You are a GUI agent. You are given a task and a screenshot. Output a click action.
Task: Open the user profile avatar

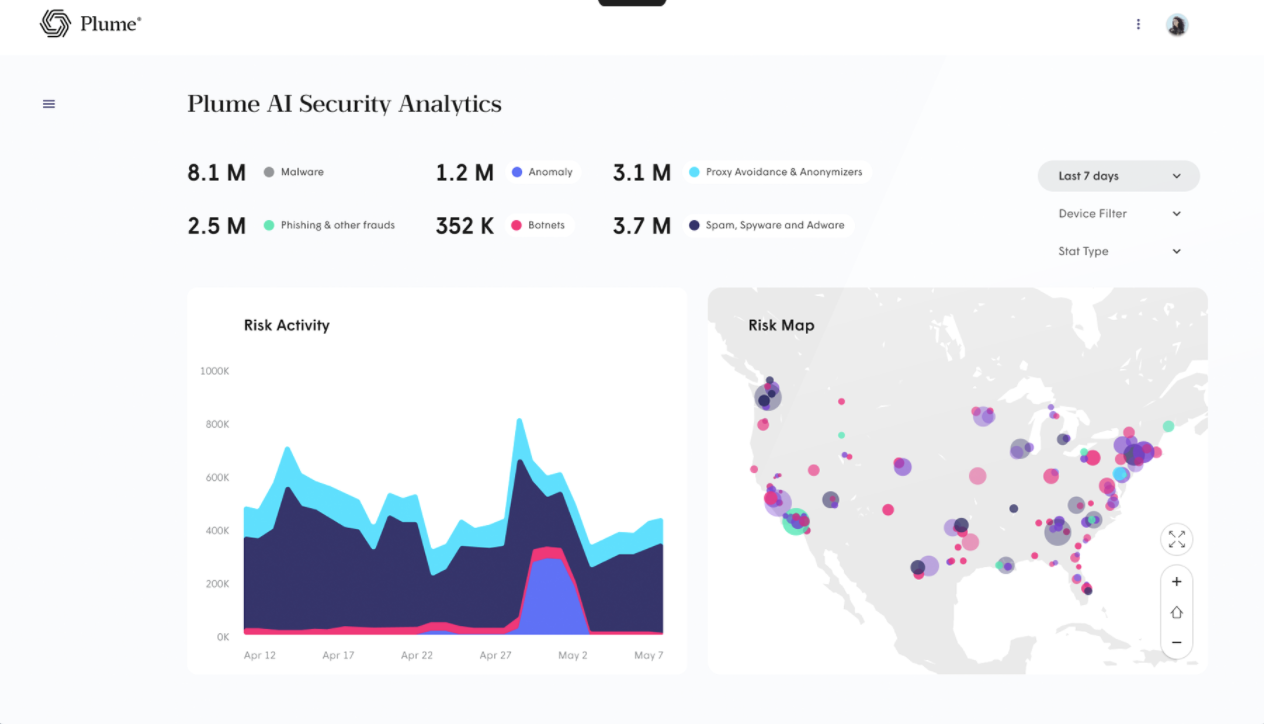(1177, 25)
